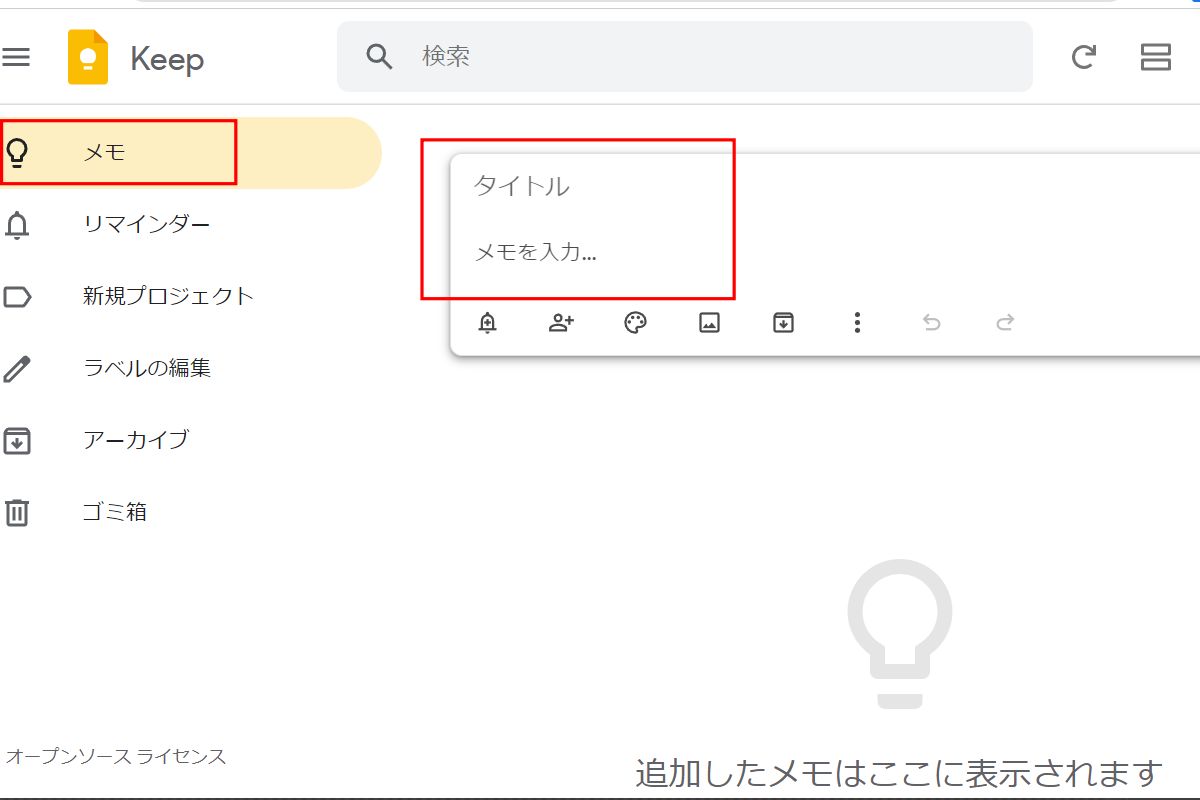Click the archive icon in note toolbar

pos(783,323)
